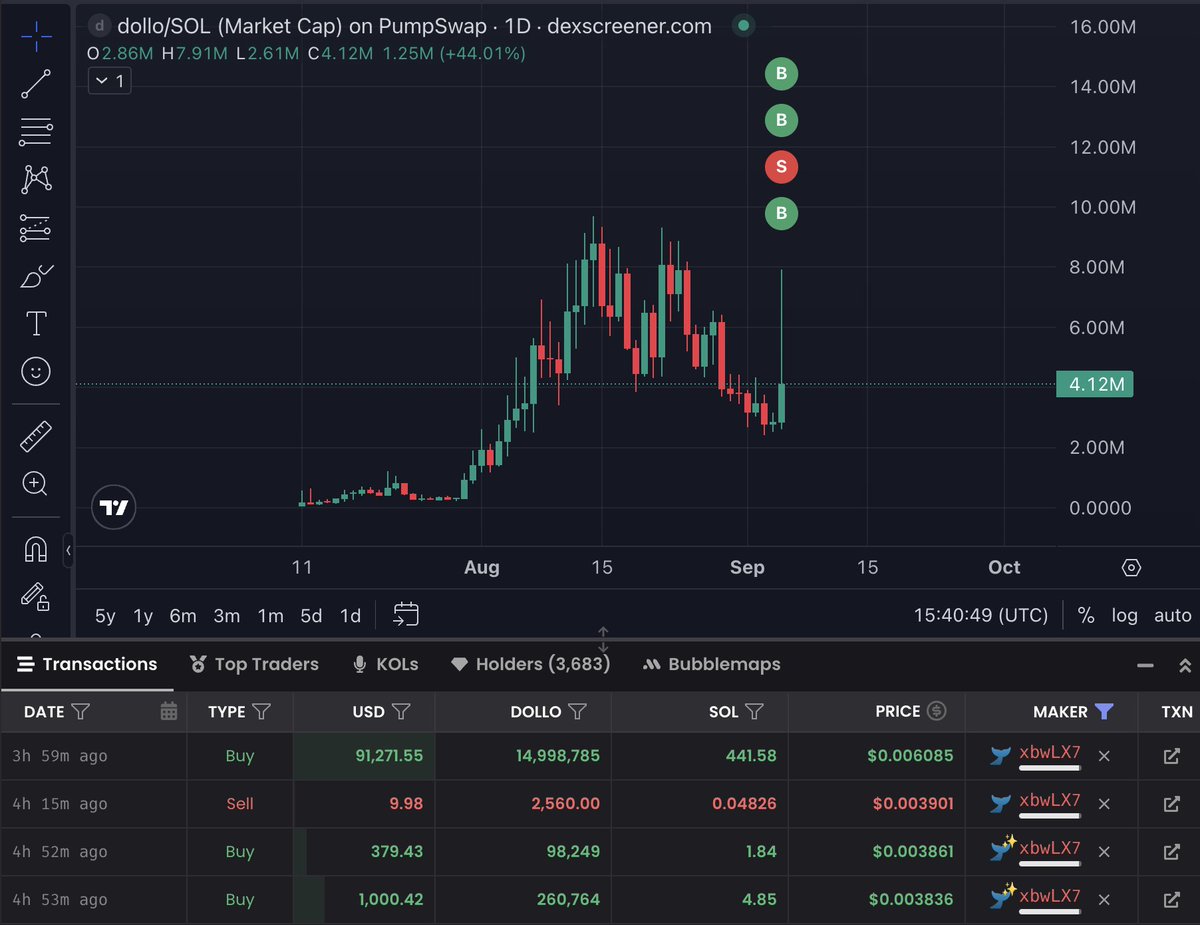Open the SOL column filter
Screen dimensions: 1200x925
point(755,712)
